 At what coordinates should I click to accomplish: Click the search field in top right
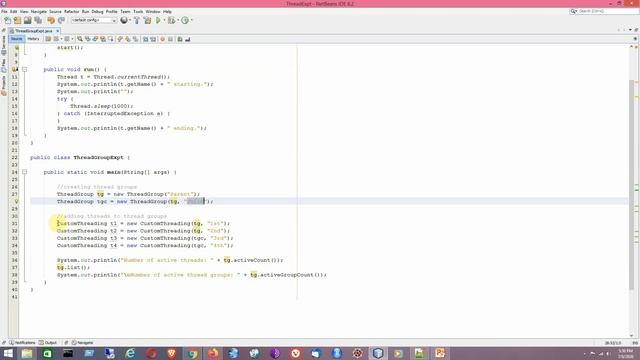pyautogui.click(x=604, y=11)
